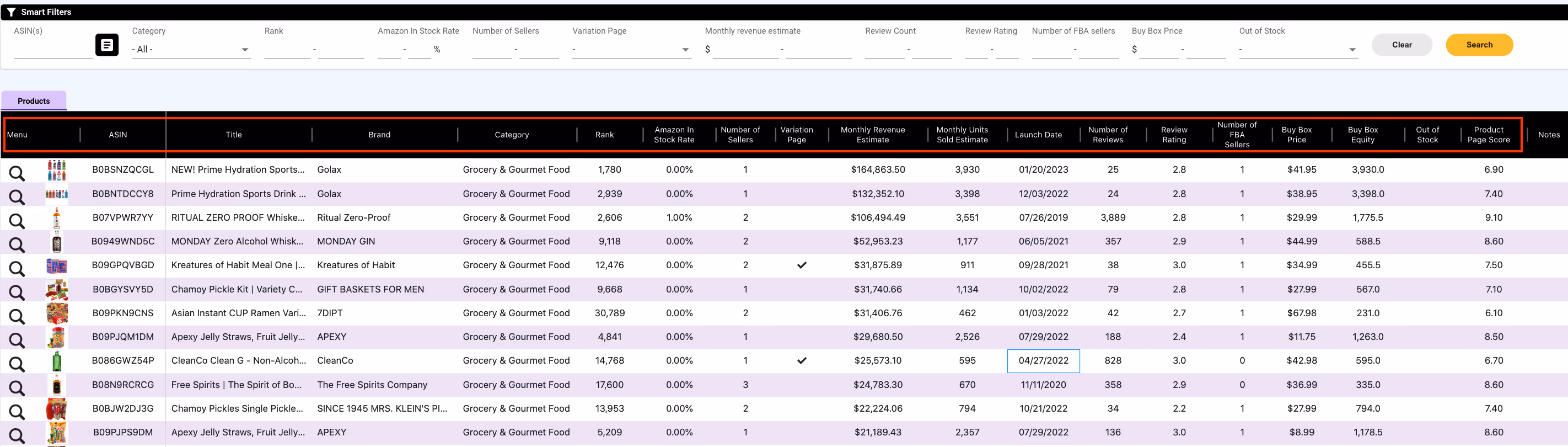
Task: Sort by the Review Rating column header
Action: tap(1174, 135)
